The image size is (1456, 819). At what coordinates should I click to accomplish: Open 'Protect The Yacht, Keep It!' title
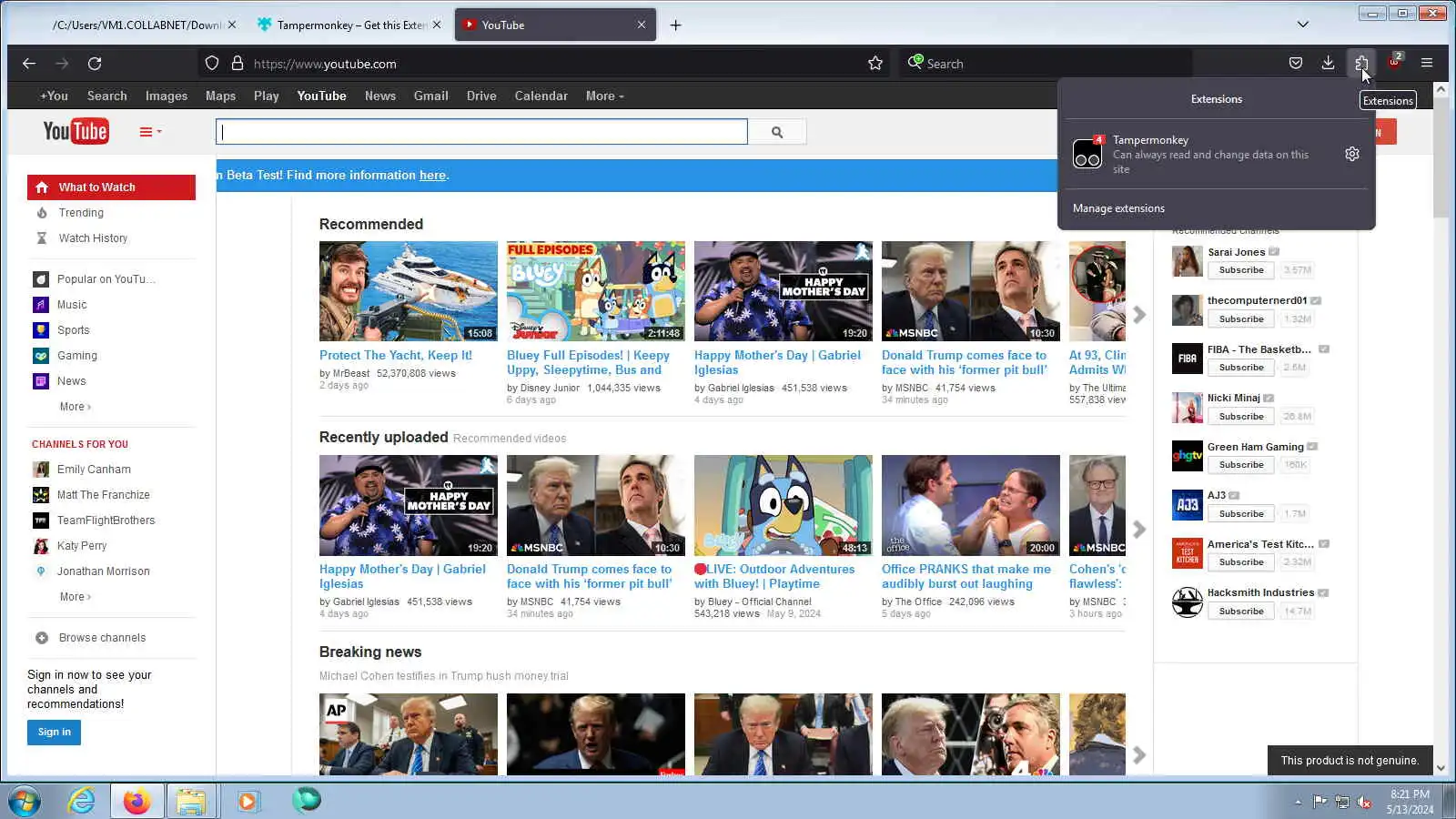[396, 356]
